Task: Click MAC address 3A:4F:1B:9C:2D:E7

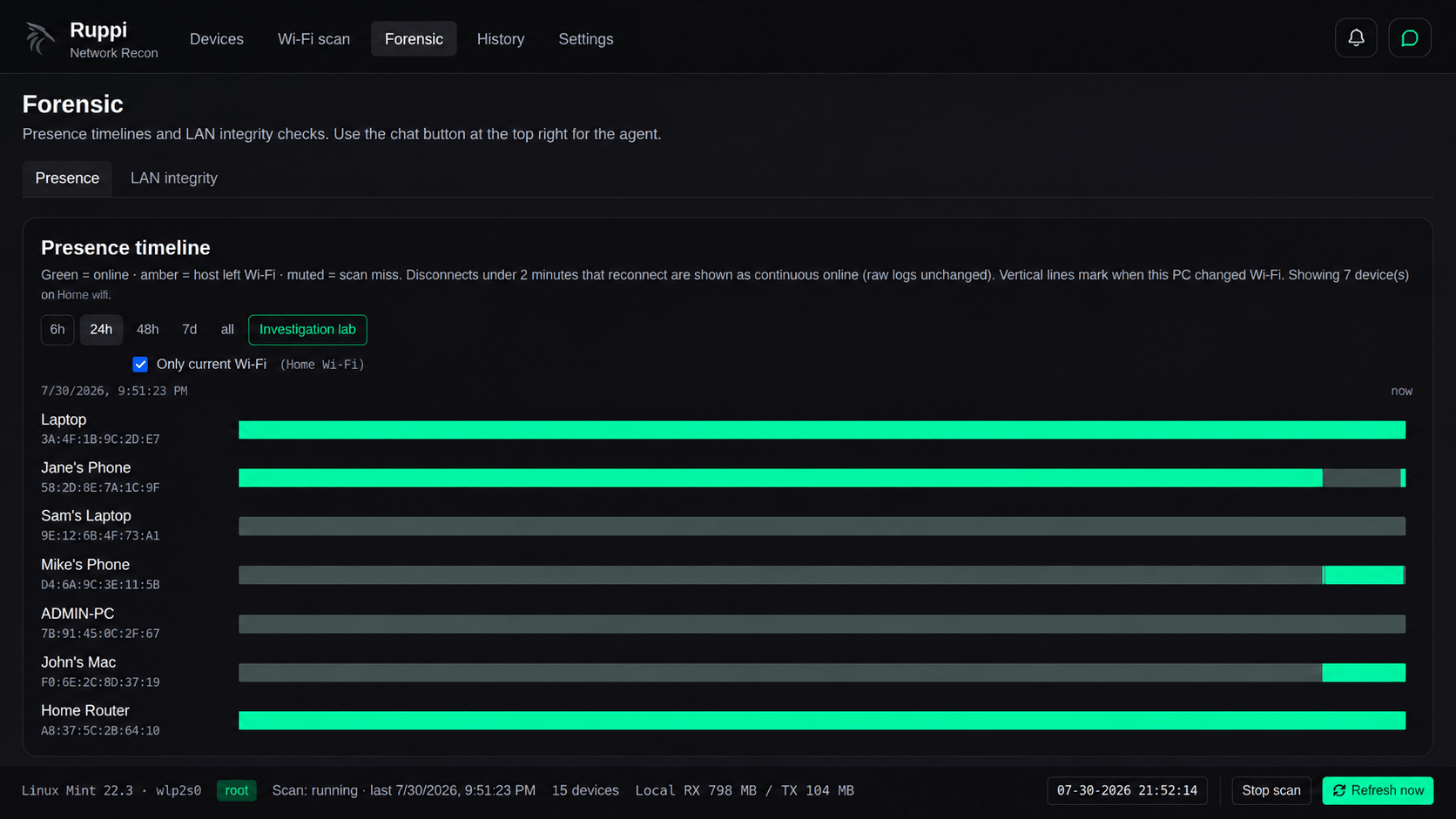Action: (100, 440)
